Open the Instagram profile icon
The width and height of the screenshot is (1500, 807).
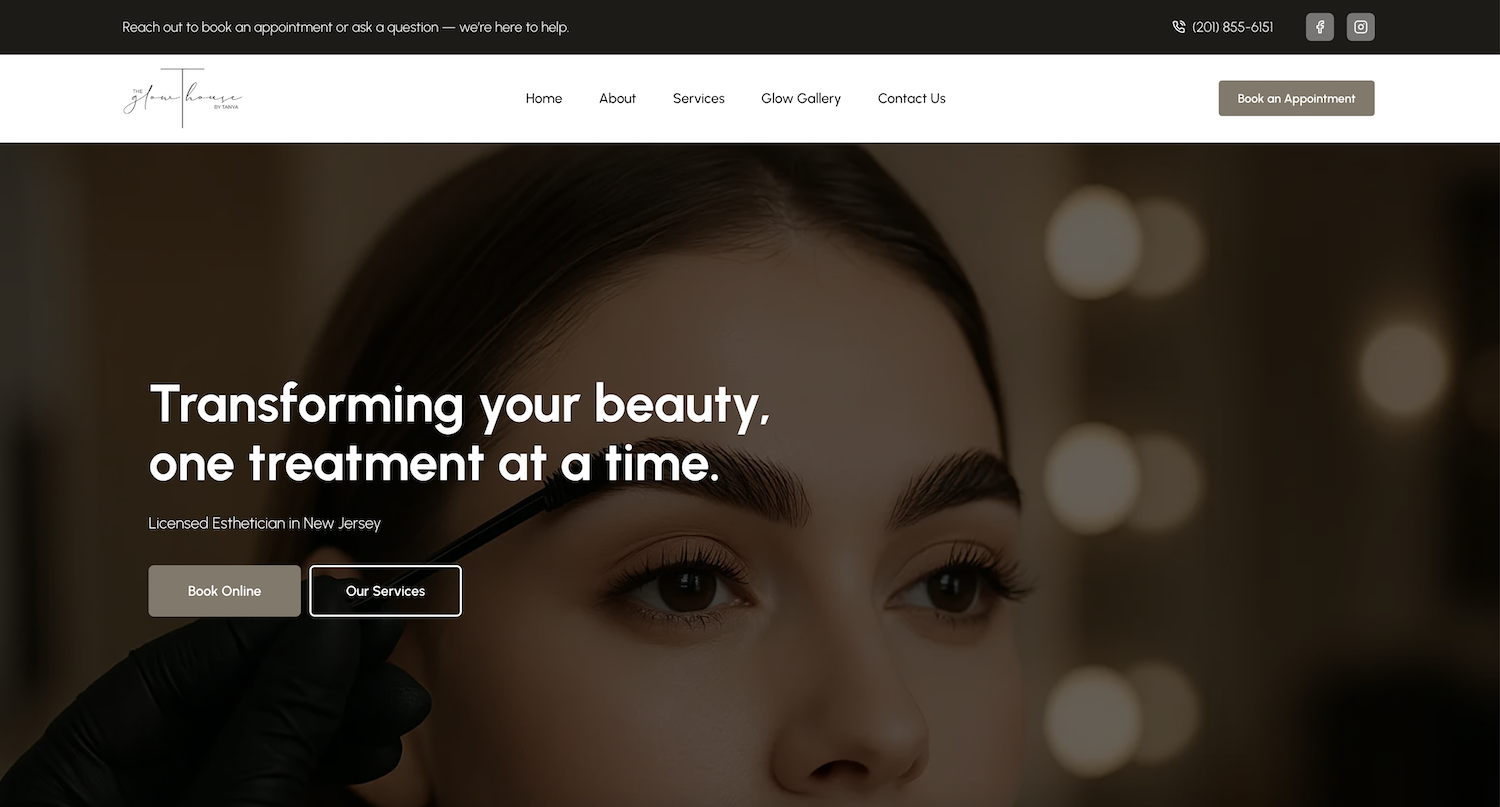click(x=1361, y=27)
